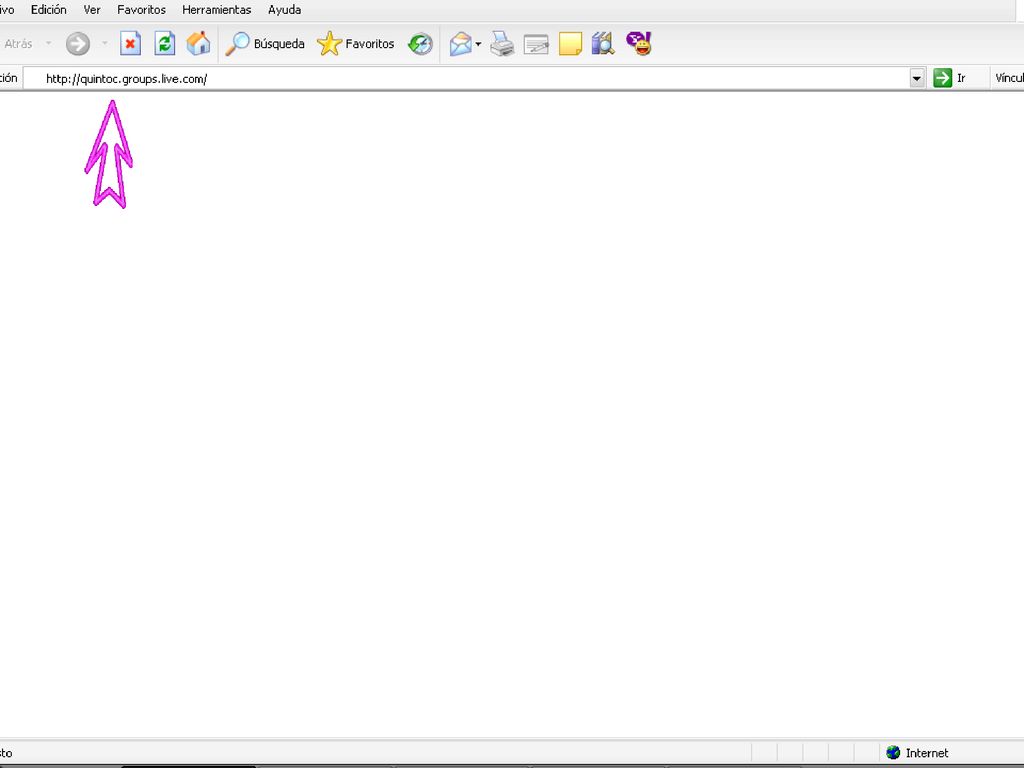Open the Forward history dropdown arrow
The image size is (1024, 768).
click(x=104, y=44)
